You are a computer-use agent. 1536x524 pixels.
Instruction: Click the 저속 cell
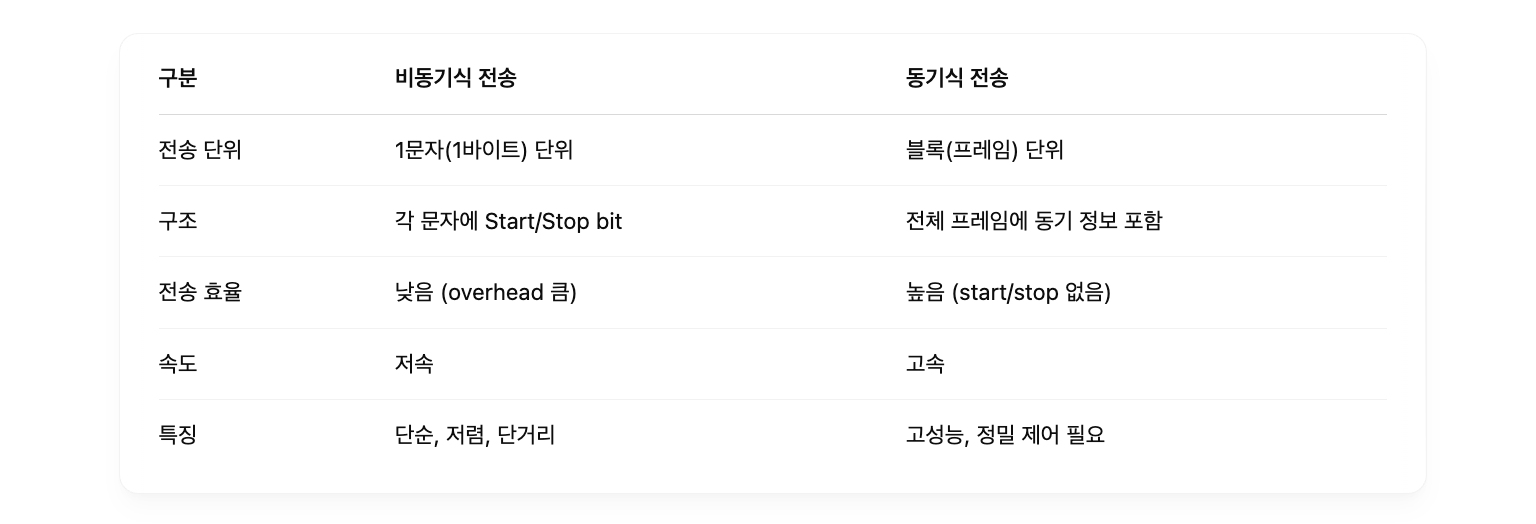coord(414,364)
